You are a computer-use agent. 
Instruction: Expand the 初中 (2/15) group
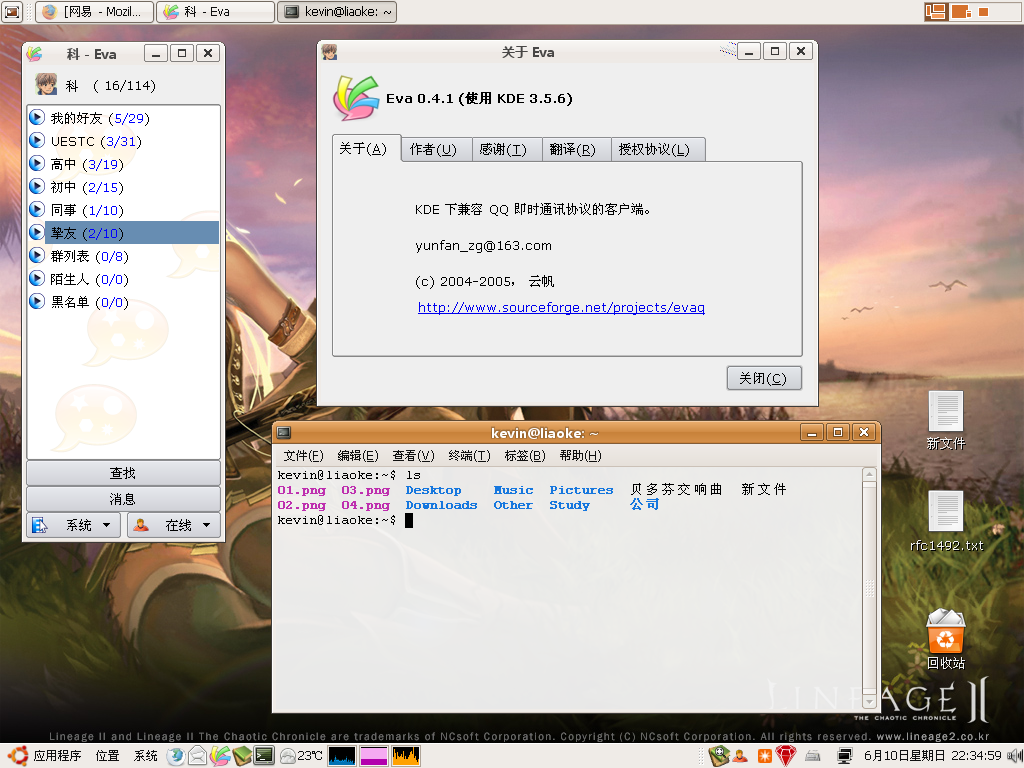(37, 187)
